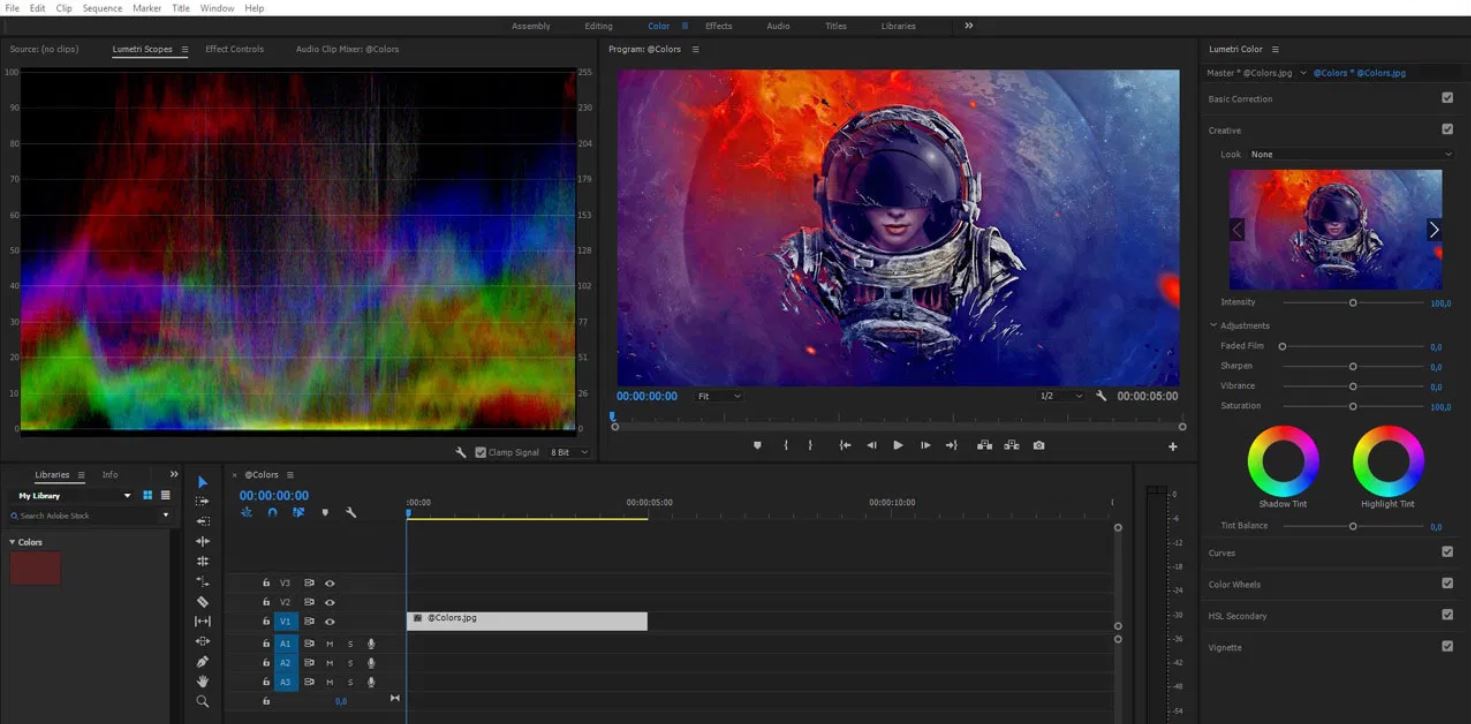Open the 8 Bit scope dropdown

click(x=569, y=452)
